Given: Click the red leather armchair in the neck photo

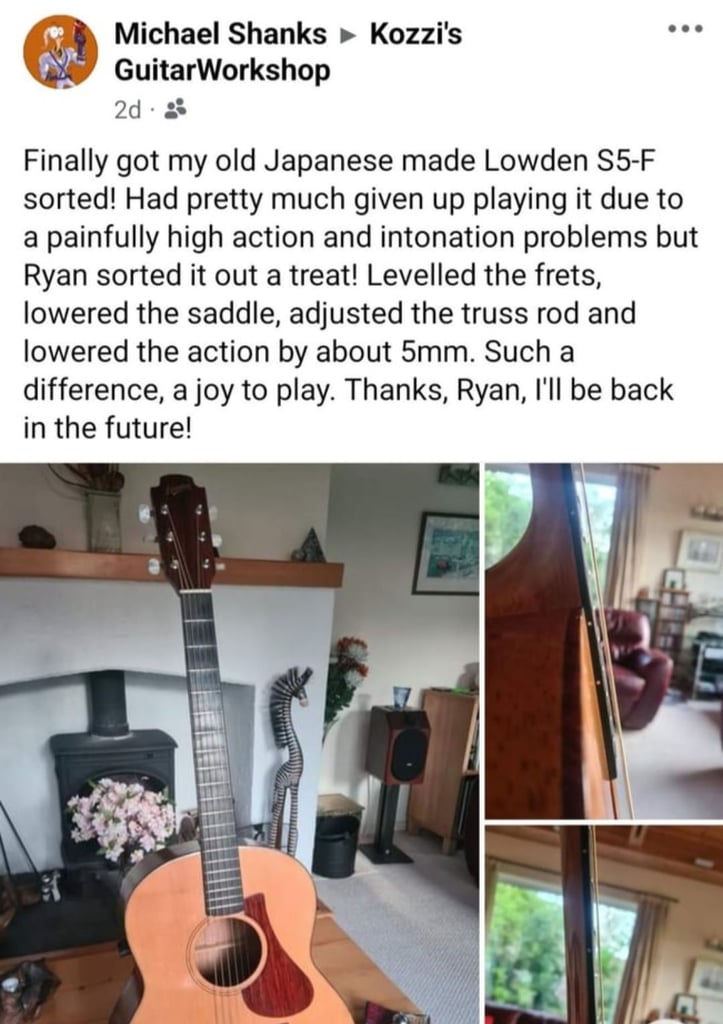Looking at the screenshot, I should coord(637,667).
